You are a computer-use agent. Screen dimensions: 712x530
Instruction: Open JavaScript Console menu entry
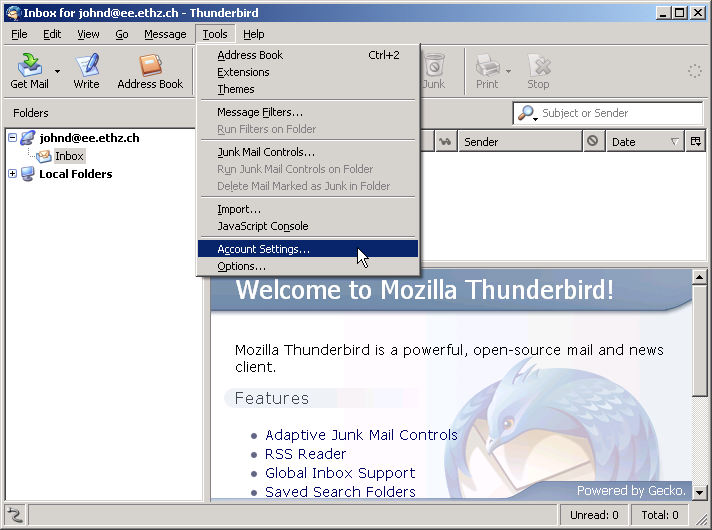click(308, 226)
